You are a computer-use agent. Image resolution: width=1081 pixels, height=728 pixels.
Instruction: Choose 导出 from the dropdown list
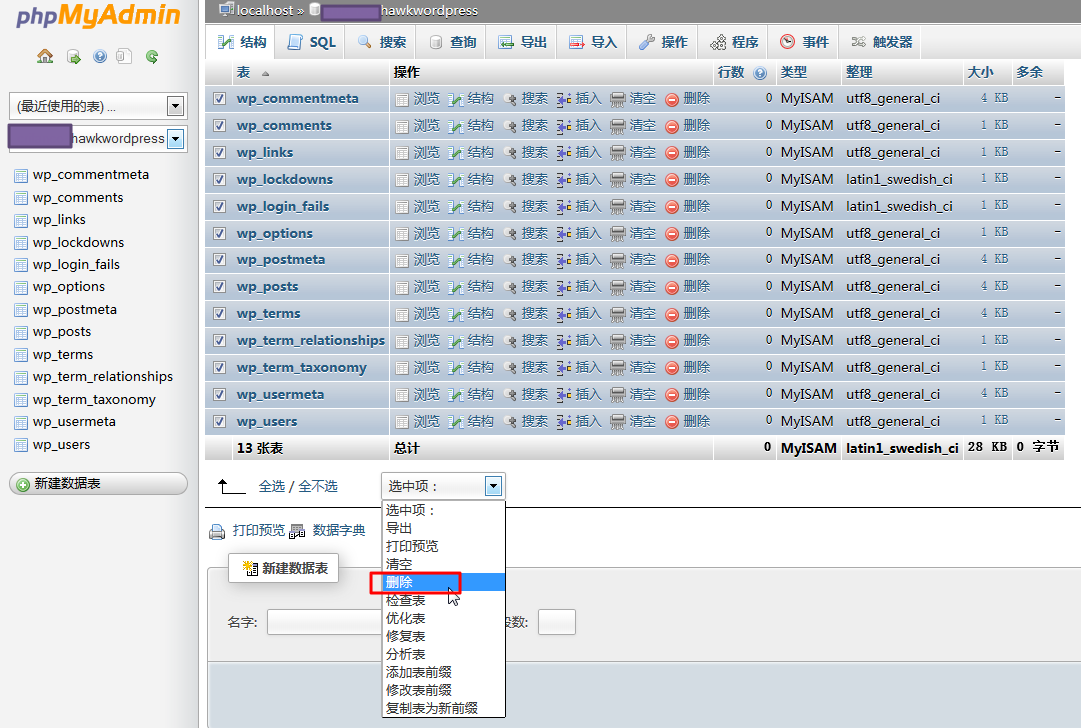(444, 529)
